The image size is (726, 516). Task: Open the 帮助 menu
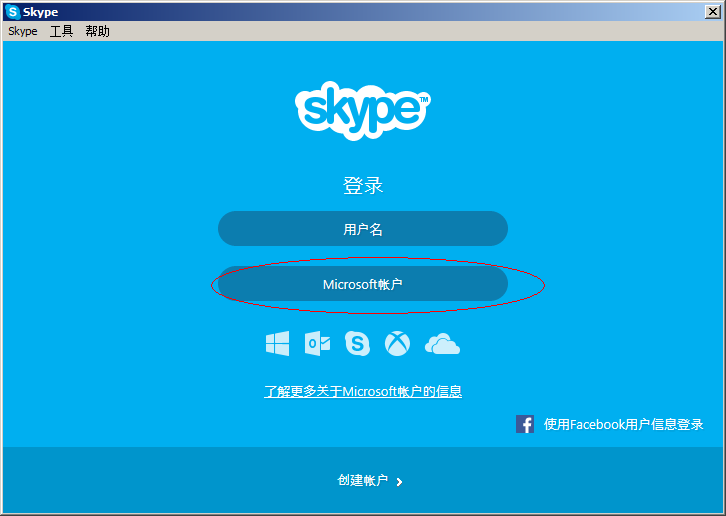click(97, 31)
